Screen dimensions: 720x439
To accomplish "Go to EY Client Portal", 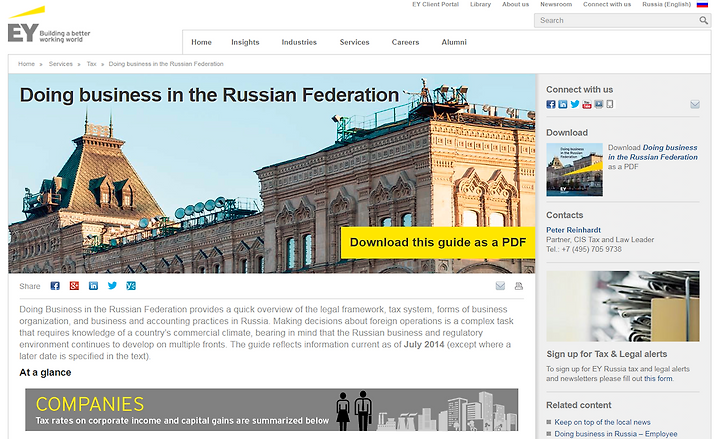I will [435, 4].
